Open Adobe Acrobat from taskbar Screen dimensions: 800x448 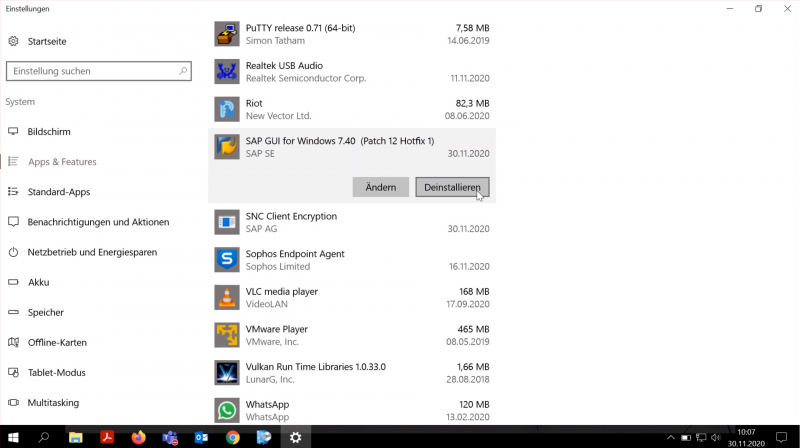point(107,437)
